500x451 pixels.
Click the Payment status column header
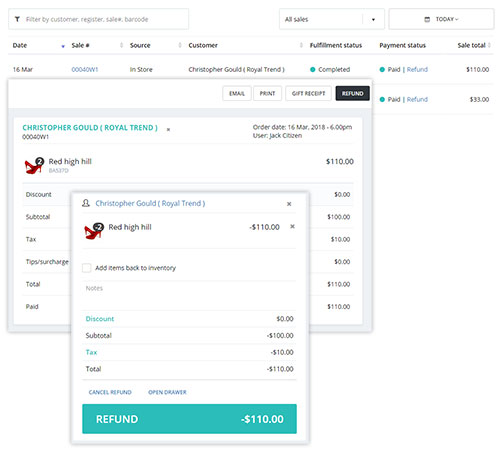tap(402, 45)
